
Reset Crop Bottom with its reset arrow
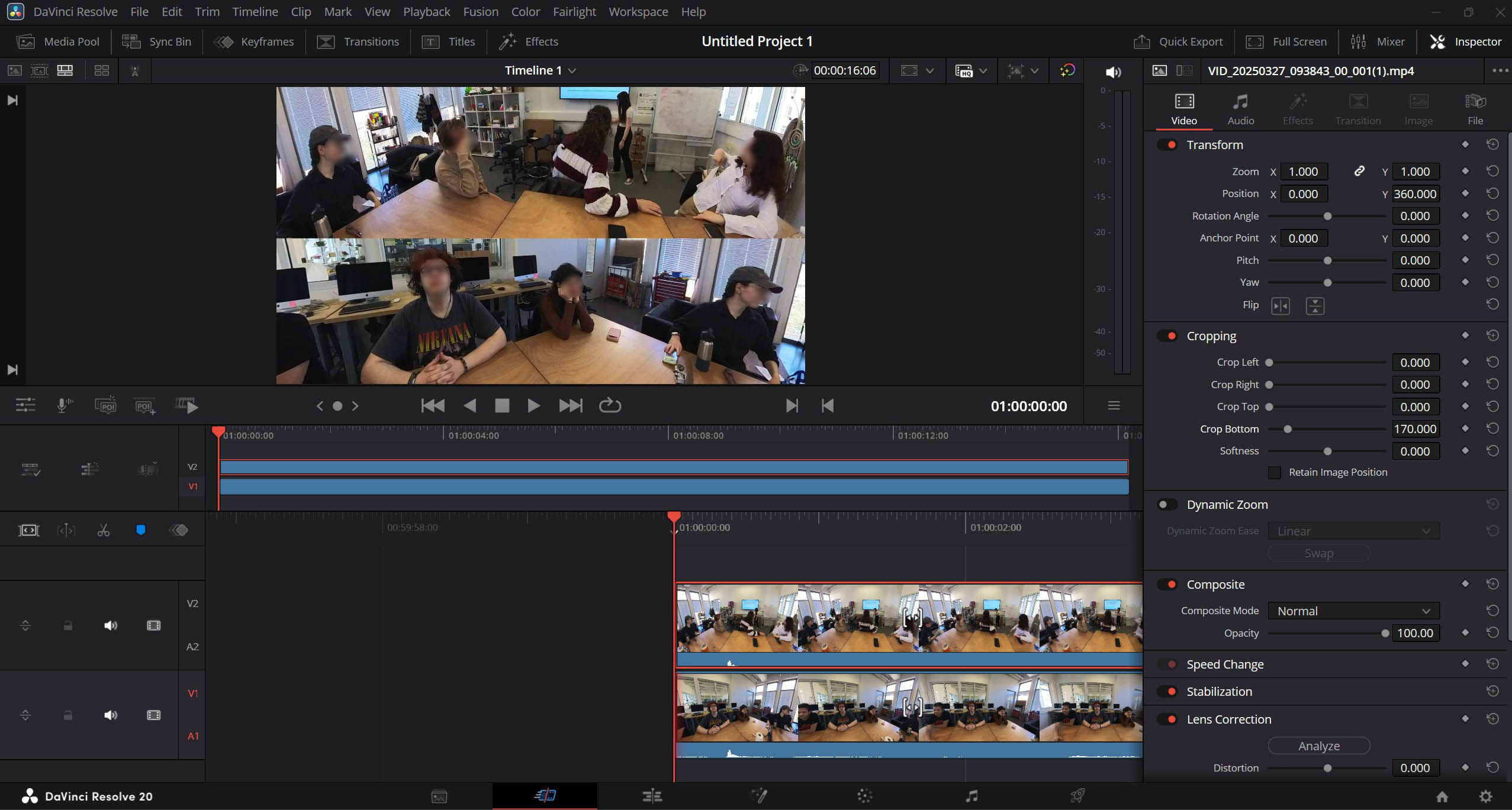(1492, 429)
